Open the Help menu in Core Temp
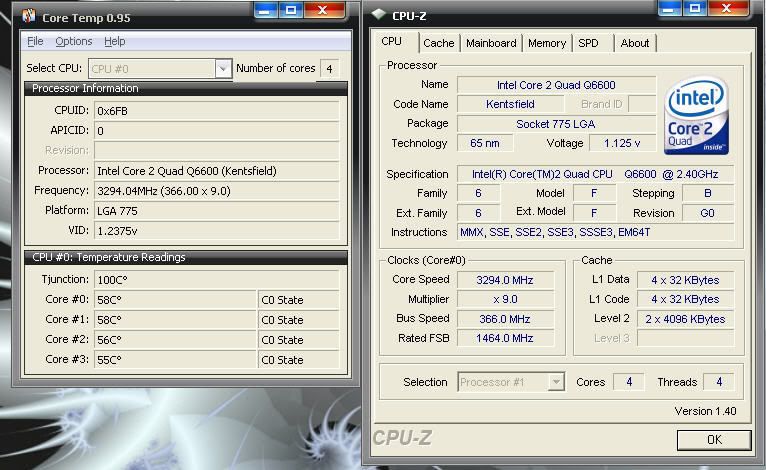766x470 pixels. (115, 42)
